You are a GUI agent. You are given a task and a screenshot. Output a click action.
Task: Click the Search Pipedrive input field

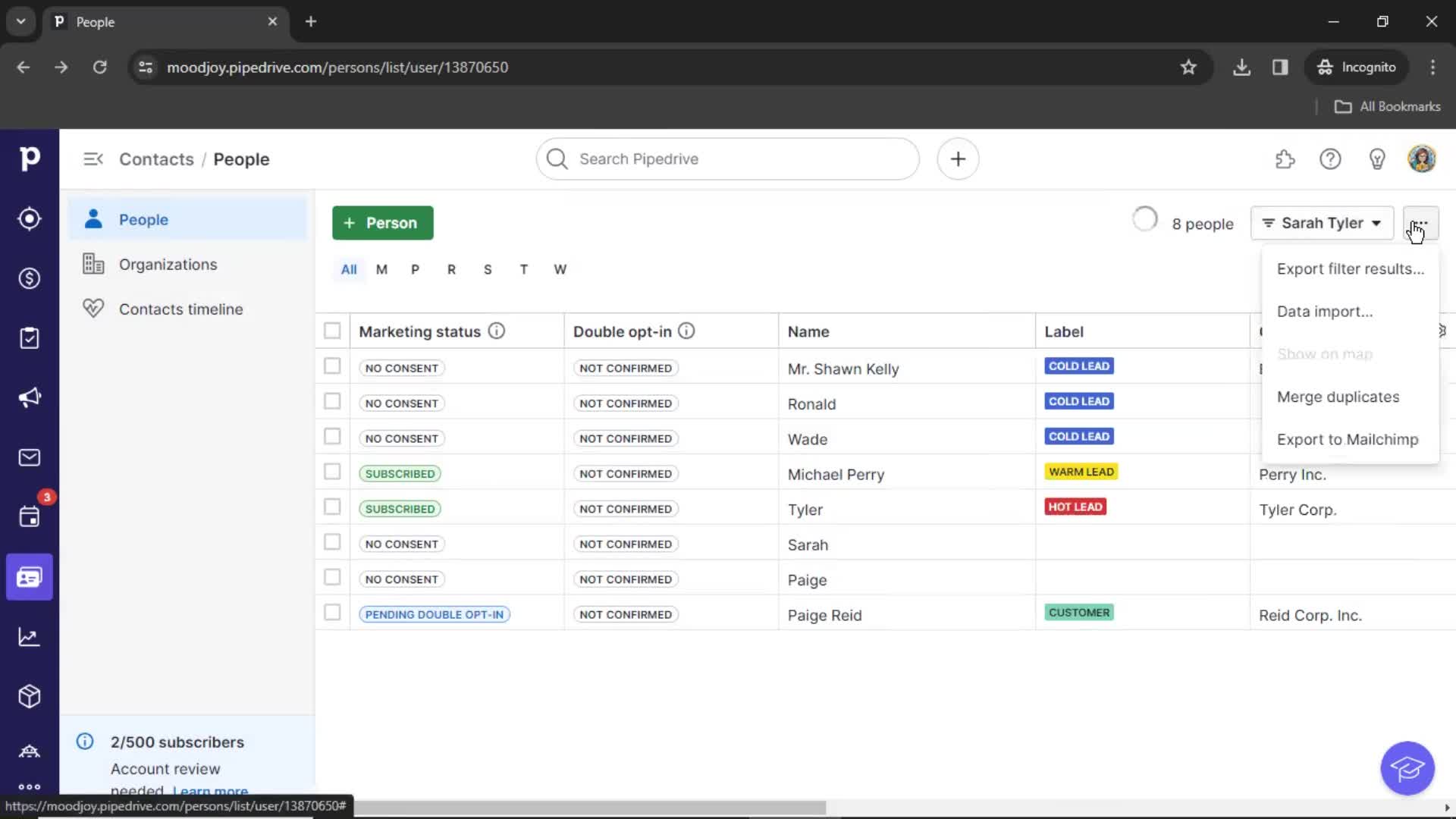(x=728, y=159)
